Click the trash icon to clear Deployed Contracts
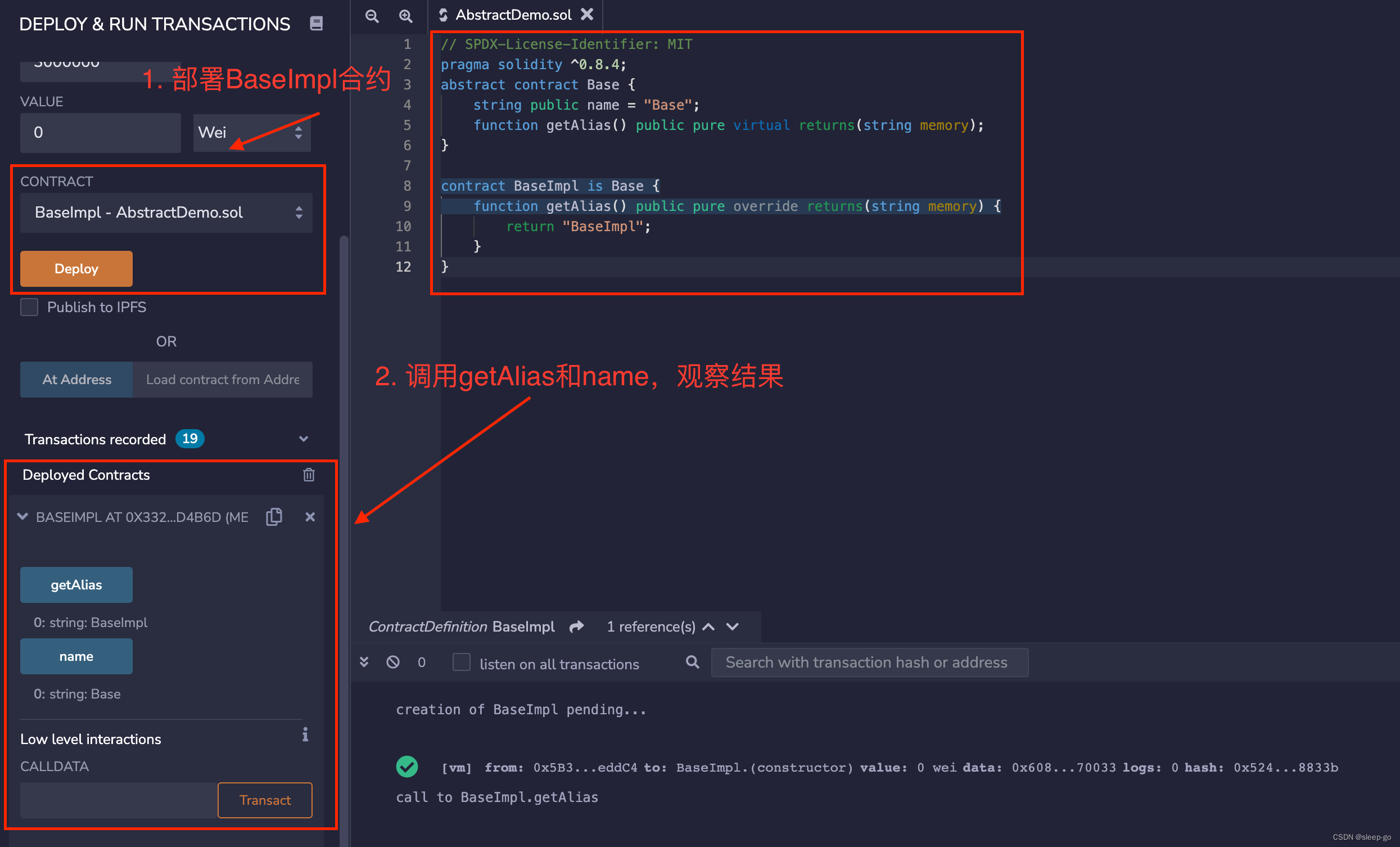Screen dimensions: 1400x847 coord(309,475)
